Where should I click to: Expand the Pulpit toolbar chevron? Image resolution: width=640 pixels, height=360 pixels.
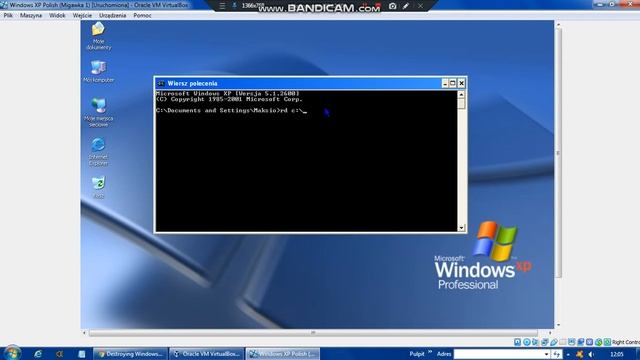tap(430, 352)
